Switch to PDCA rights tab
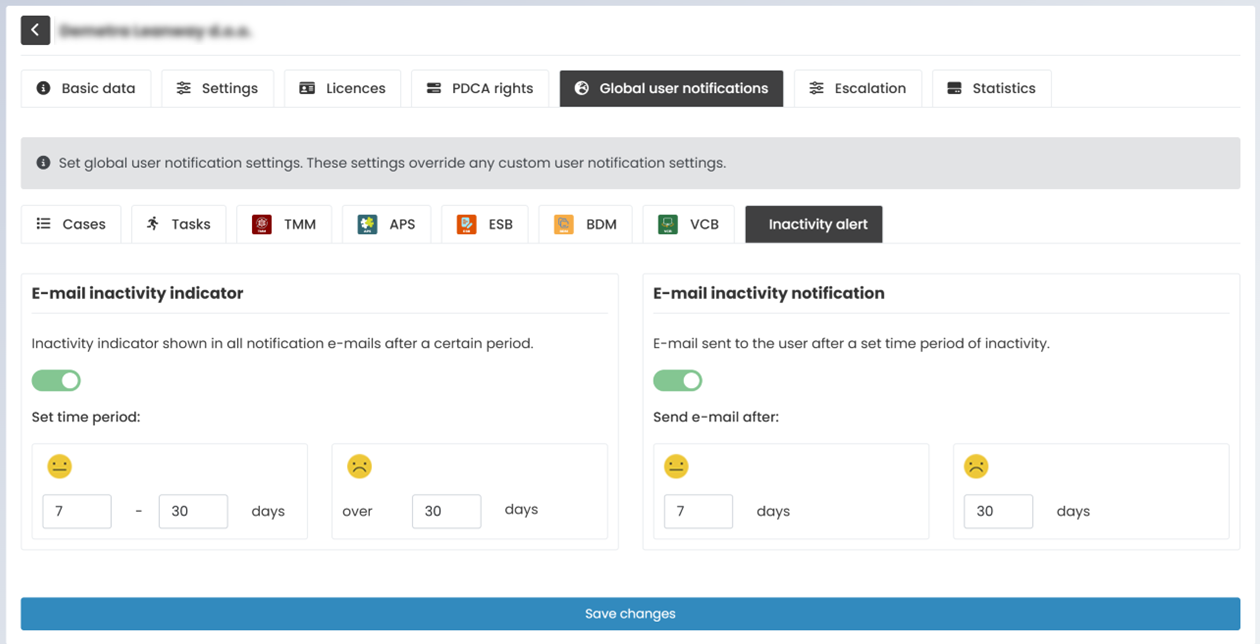Screen dimensions: 1260x644 tap(479, 88)
